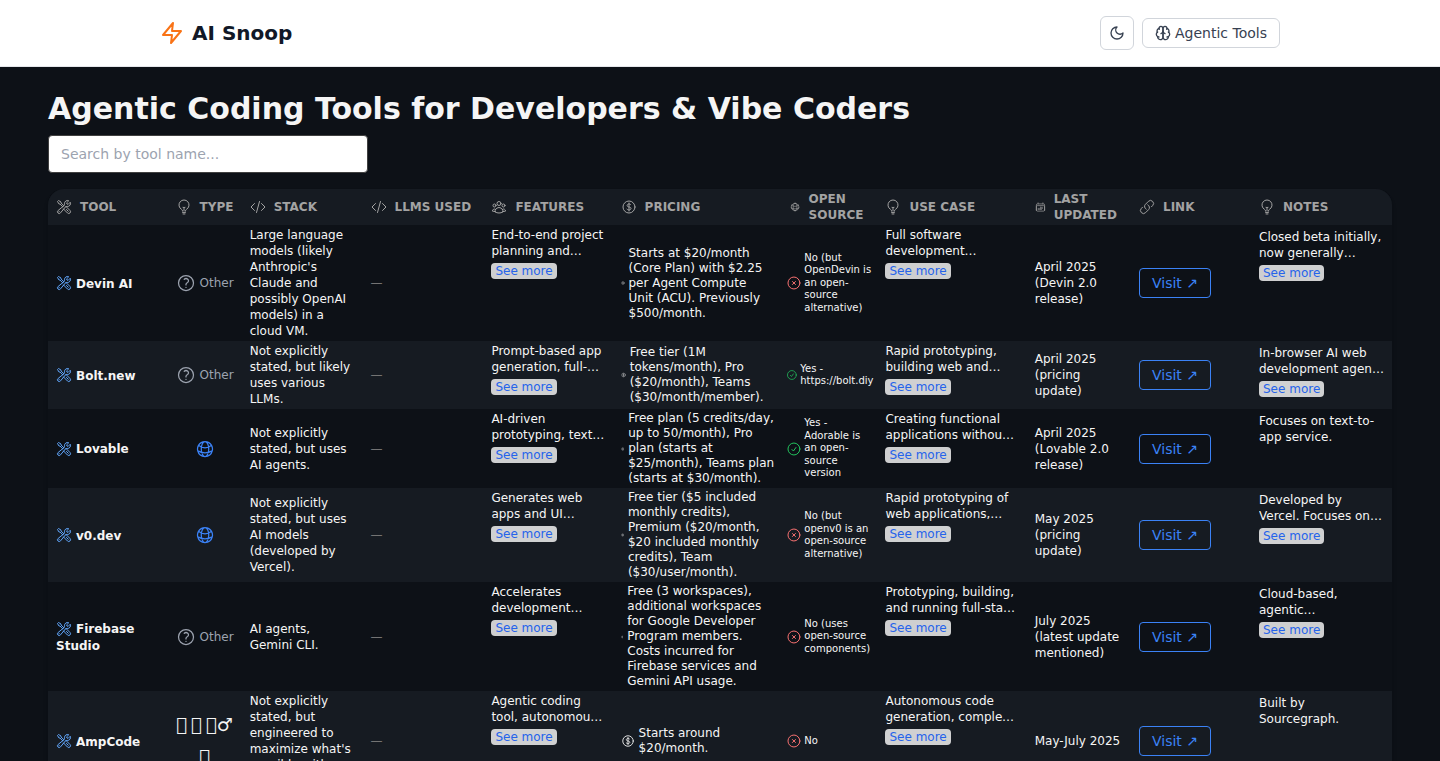
Task: Expand Lovable features with See more
Action: point(524,455)
